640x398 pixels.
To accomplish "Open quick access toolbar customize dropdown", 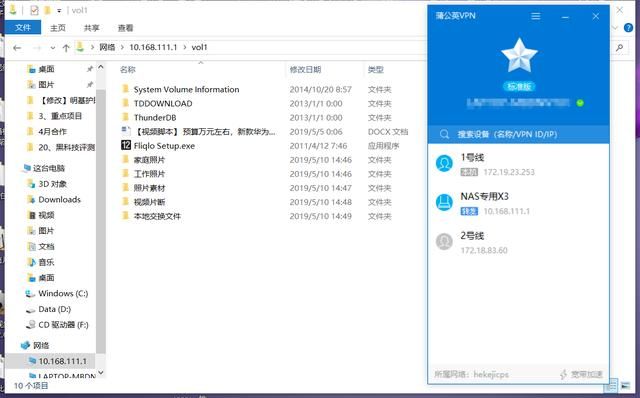I will pos(59,11).
